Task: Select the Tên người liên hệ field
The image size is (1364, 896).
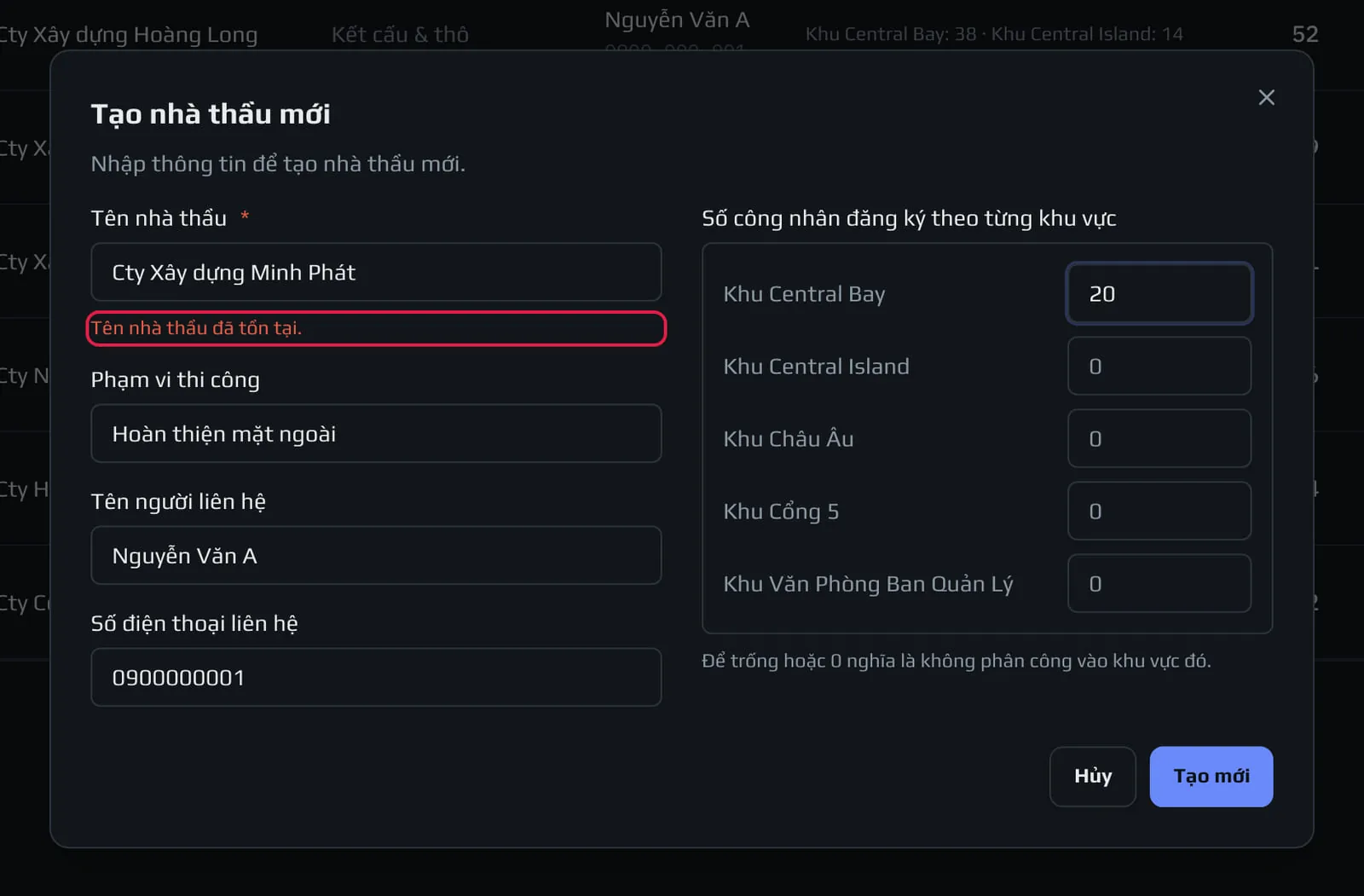Action: [376, 555]
